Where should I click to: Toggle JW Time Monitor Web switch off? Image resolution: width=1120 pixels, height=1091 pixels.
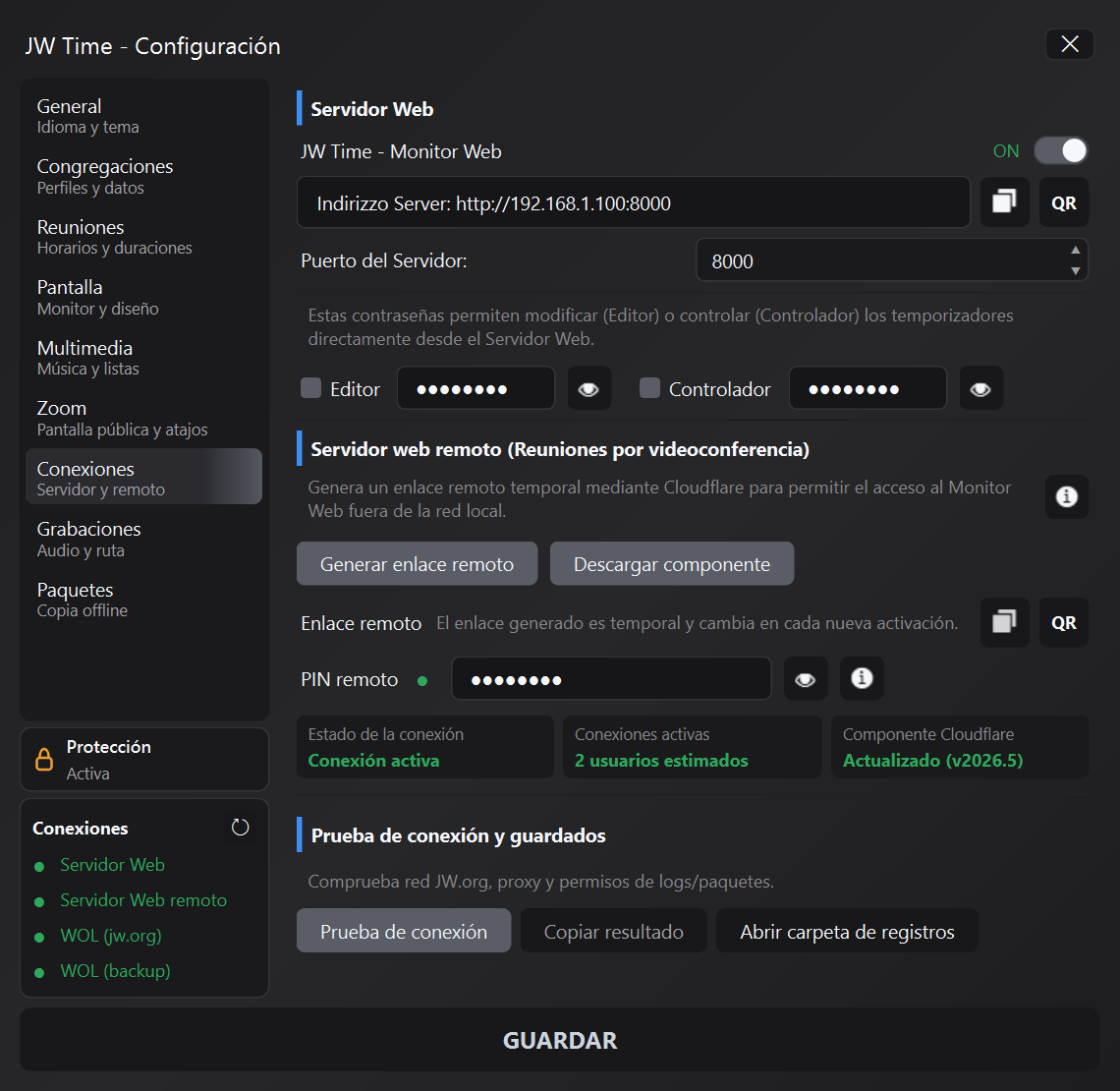pyautogui.click(x=1061, y=150)
